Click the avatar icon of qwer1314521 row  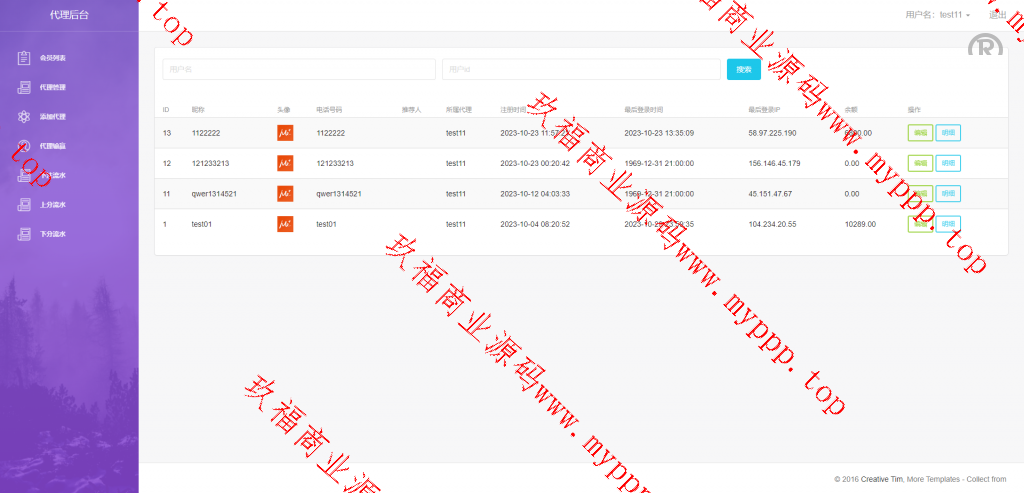pyautogui.click(x=285, y=194)
